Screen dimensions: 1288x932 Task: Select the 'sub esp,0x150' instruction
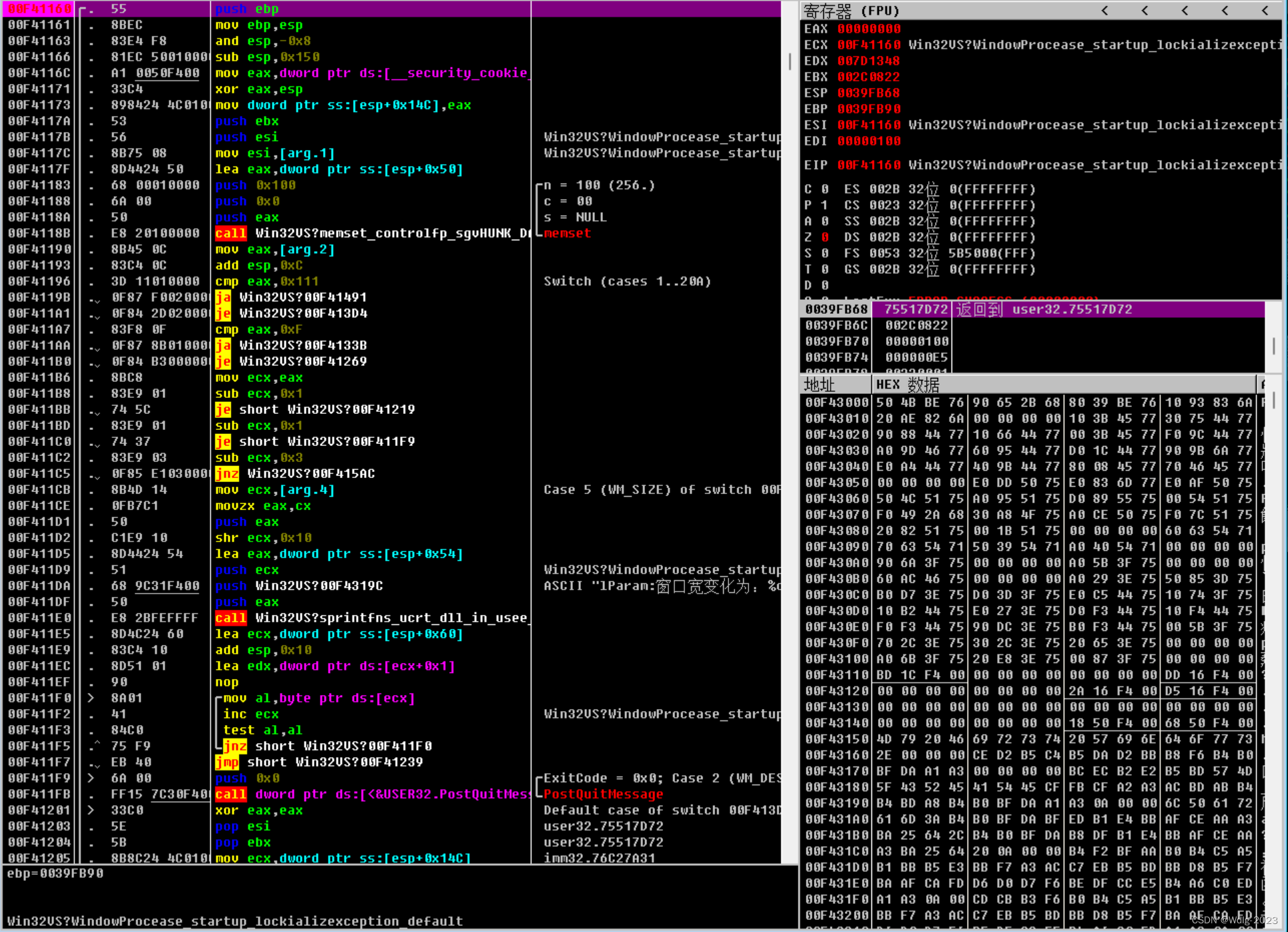click(267, 57)
